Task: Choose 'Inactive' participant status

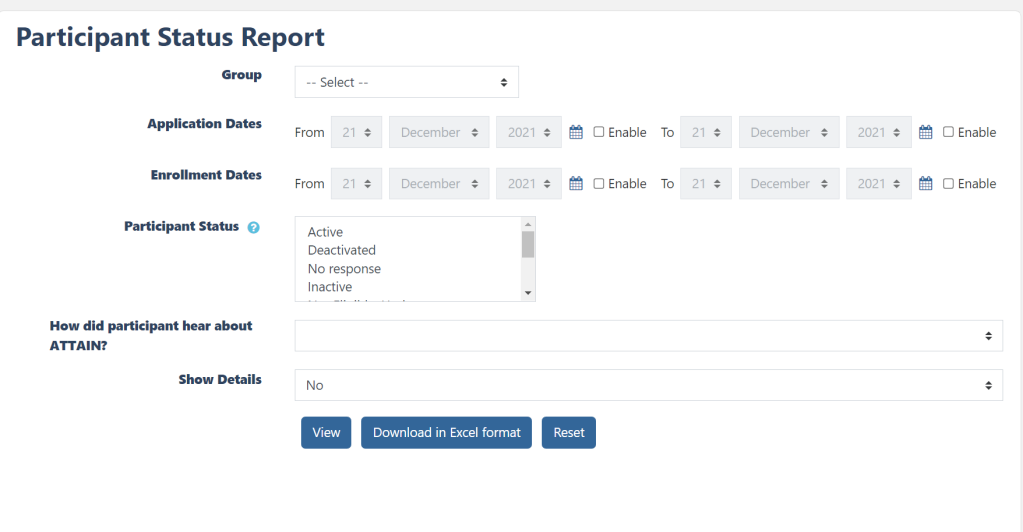Action: [330, 287]
